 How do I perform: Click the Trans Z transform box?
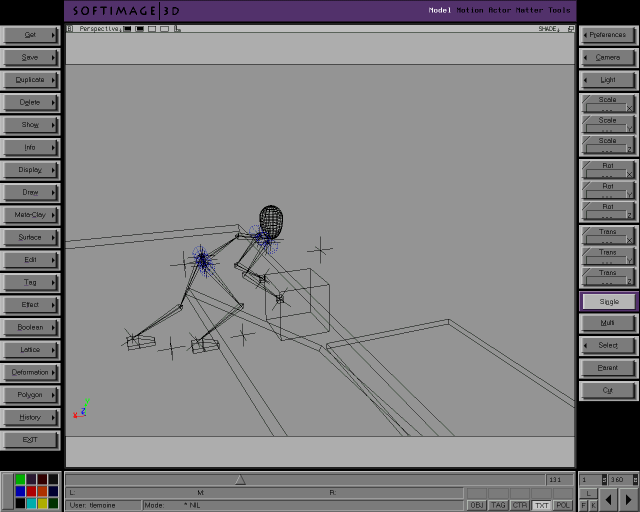(608, 276)
